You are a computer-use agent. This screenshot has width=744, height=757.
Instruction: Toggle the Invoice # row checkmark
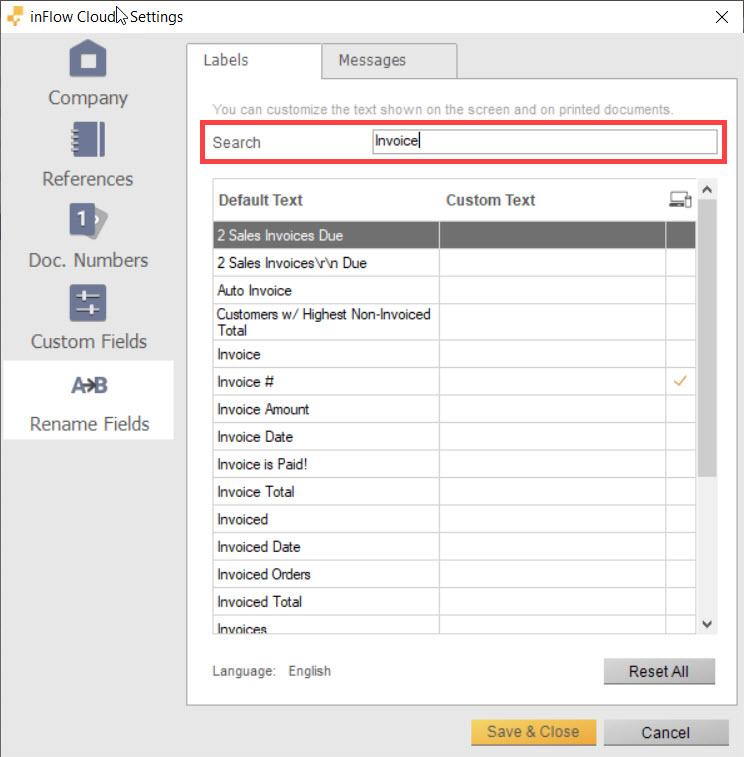click(680, 381)
